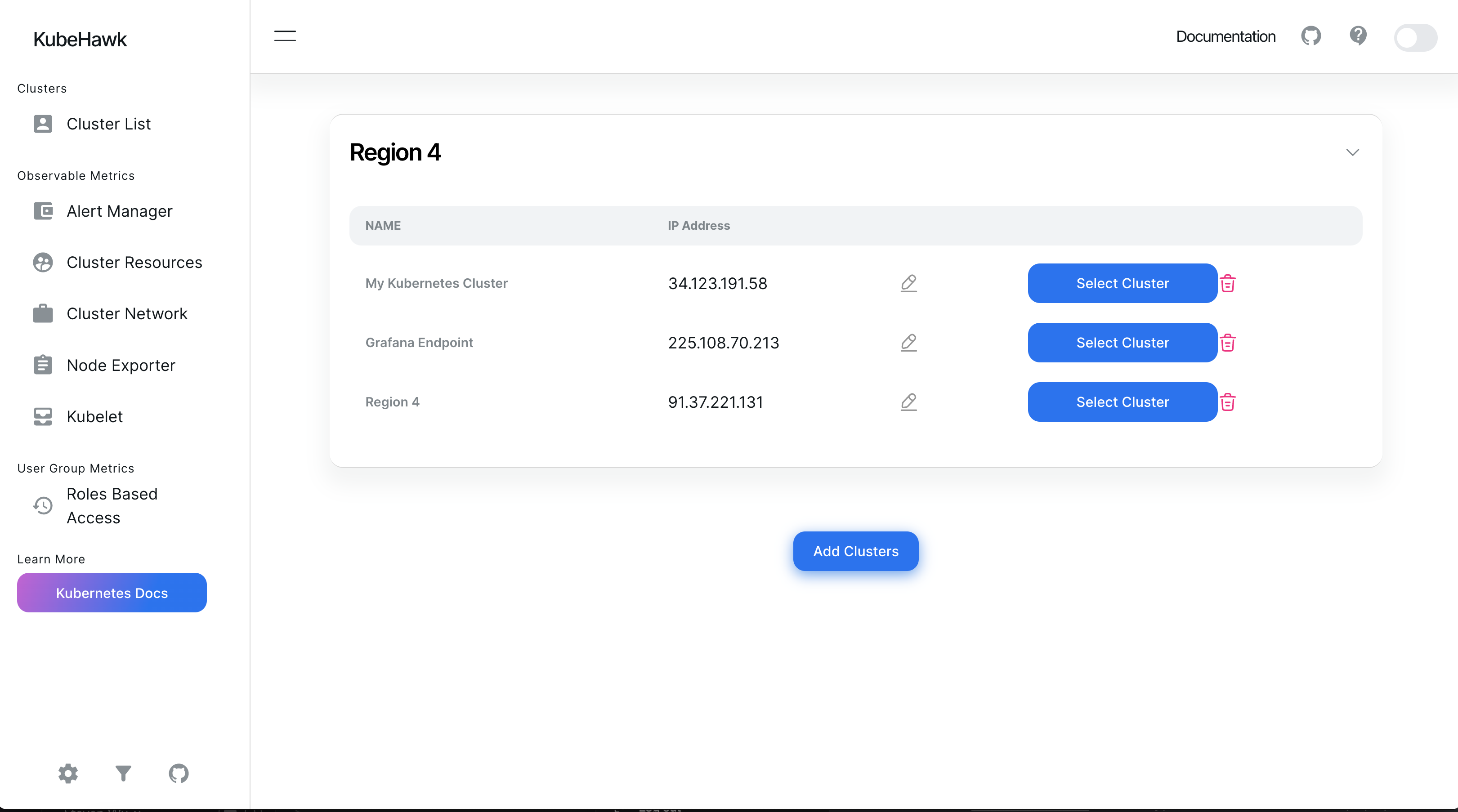The width and height of the screenshot is (1458, 812).
Task: Open Kubernetes Docs button
Action: 112,593
